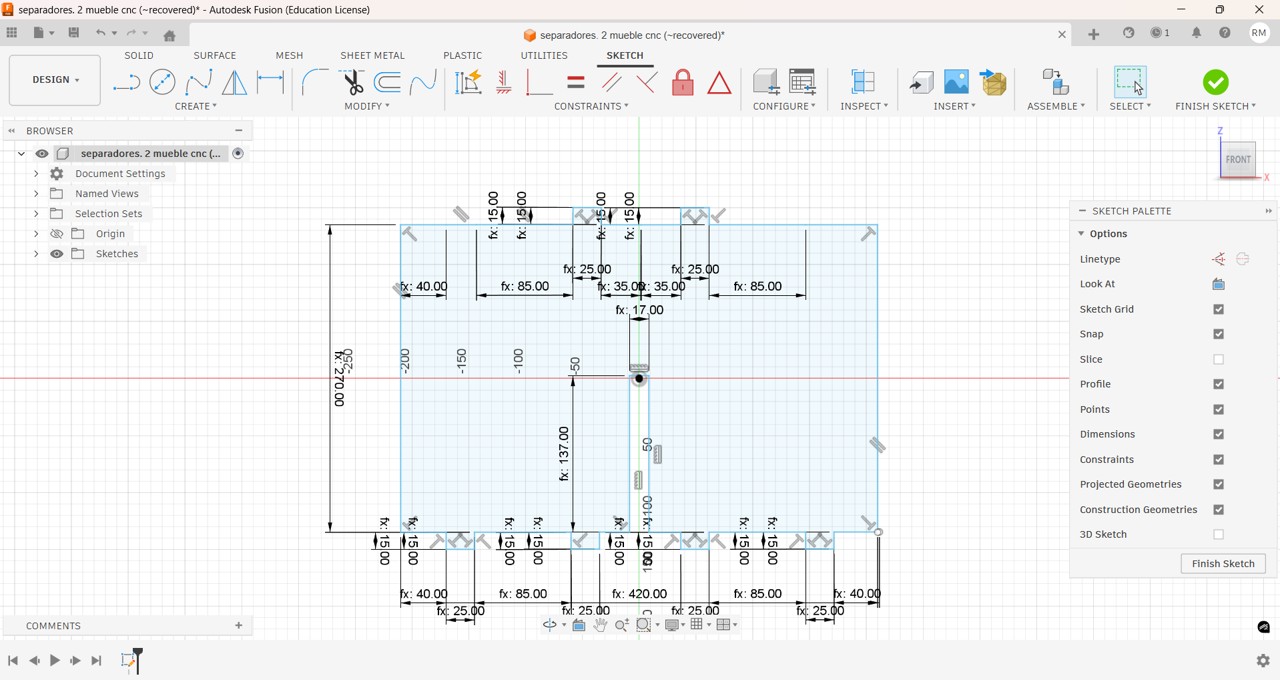This screenshot has height=680, width=1280.
Task: Toggle the Dimensions checkbox
Action: (1218, 434)
